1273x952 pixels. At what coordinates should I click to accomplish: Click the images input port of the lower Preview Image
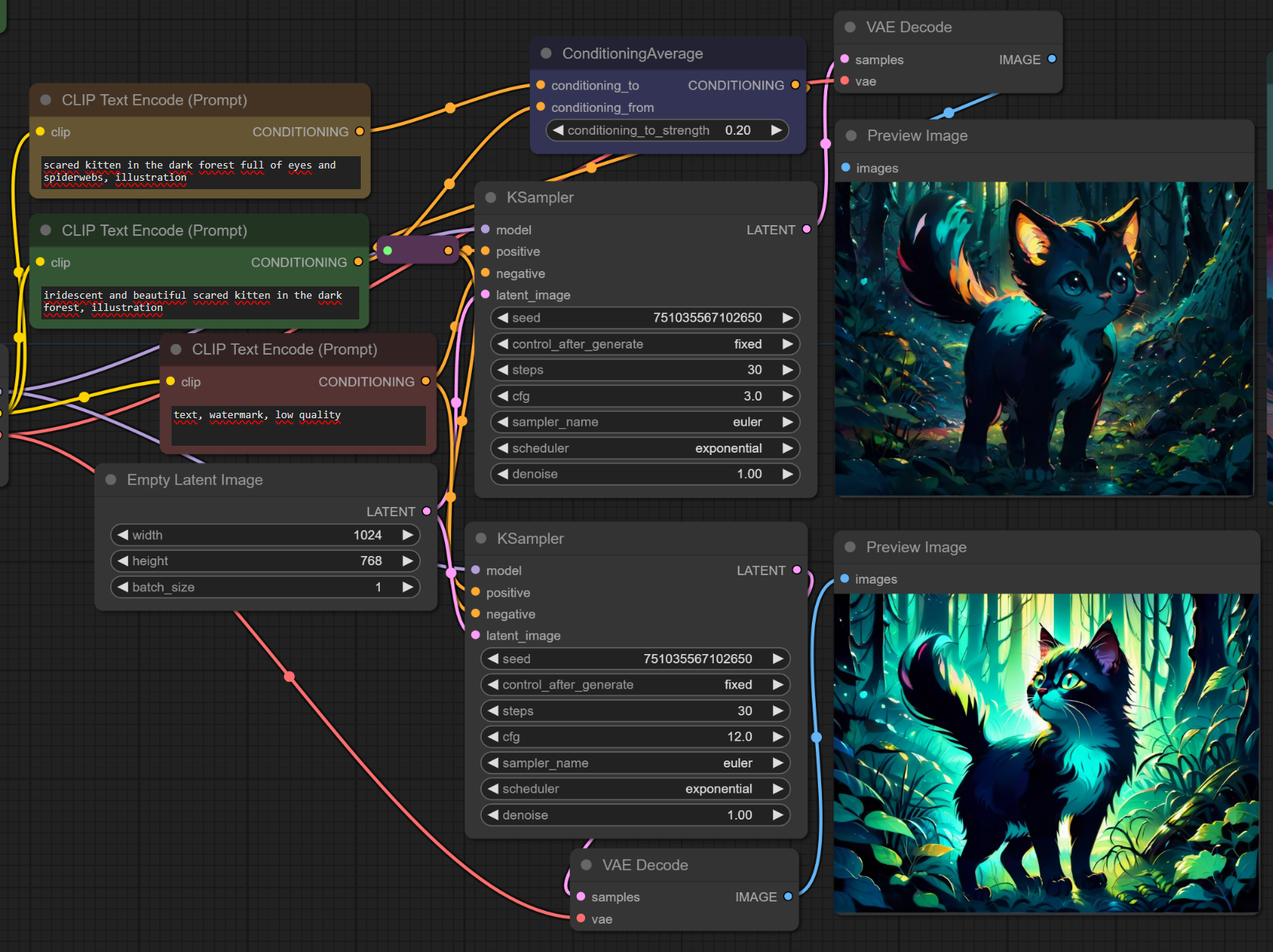pos(845,579)
